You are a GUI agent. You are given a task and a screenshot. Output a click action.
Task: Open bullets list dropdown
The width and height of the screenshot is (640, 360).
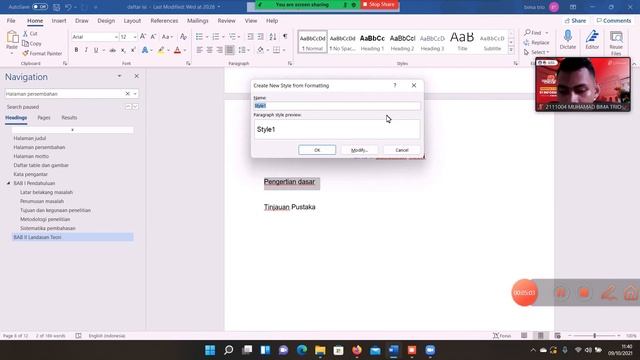pyautogui.click(x=207, y=37)
